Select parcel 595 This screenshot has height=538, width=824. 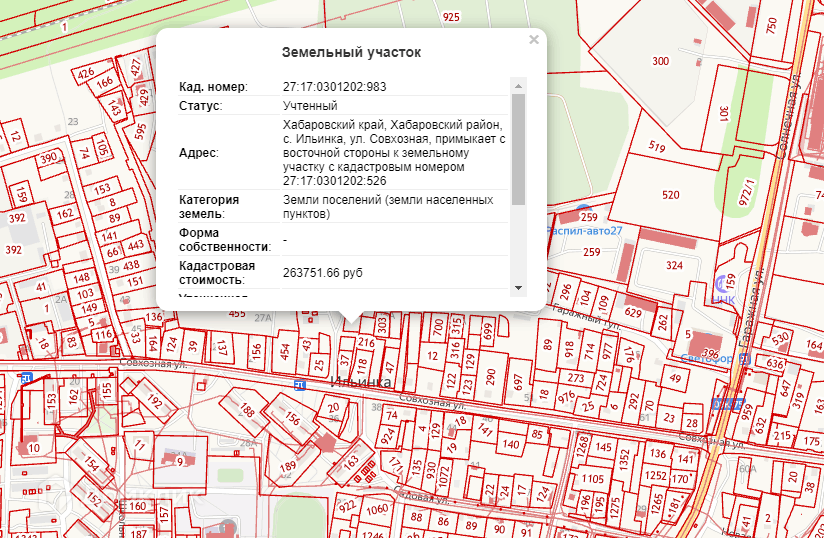pos(140,131)
